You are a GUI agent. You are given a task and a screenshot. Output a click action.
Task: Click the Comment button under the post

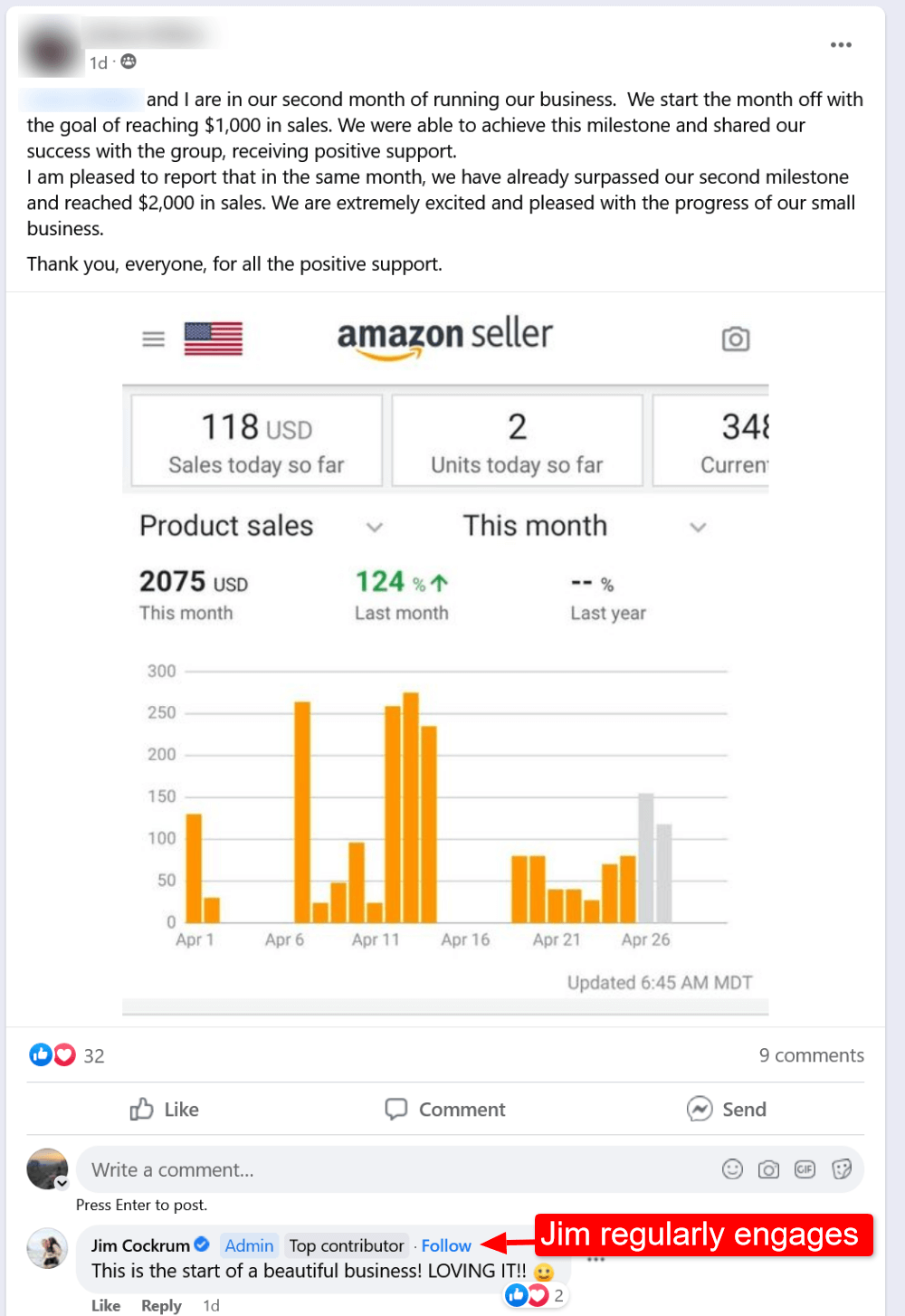click(445, 1110)
